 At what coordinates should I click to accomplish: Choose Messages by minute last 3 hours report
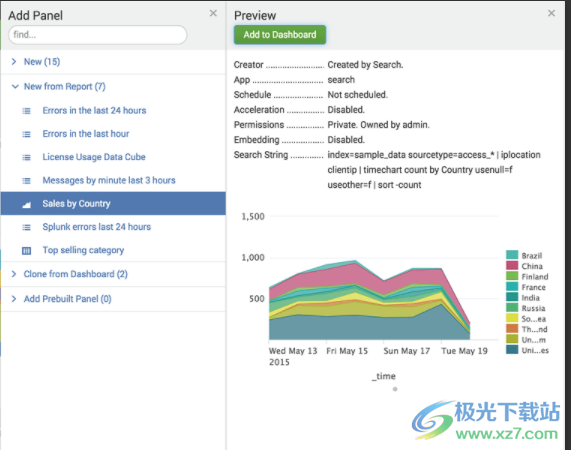(x=109, y=180)
